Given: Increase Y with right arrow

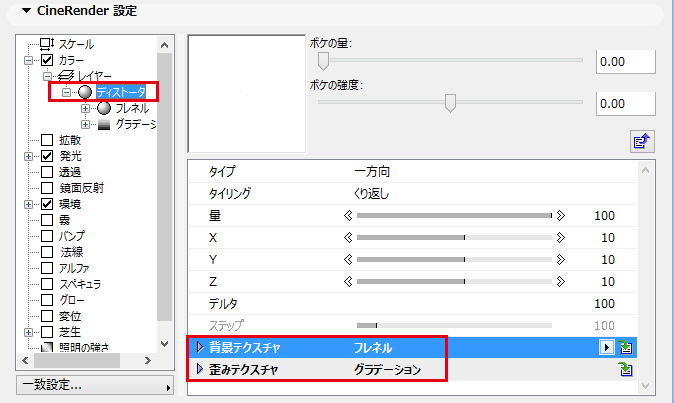Looking at the screenshot, I should pyautogui.click(x=561, y=260).
